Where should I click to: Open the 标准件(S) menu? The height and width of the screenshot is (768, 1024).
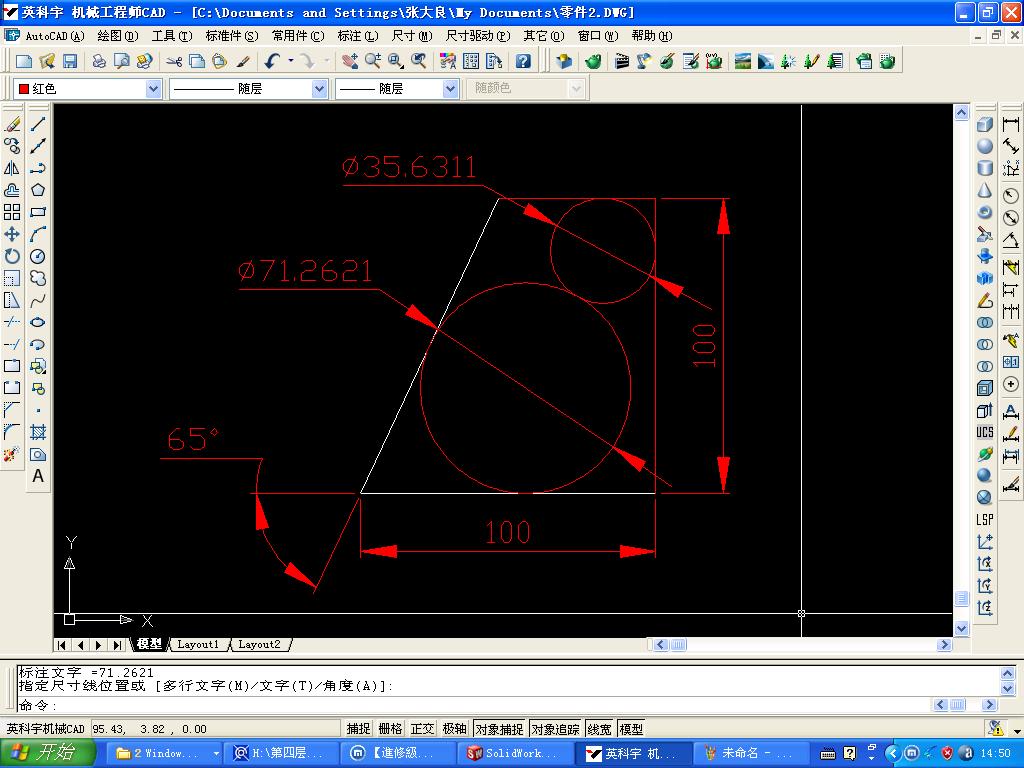click(232, 36)
